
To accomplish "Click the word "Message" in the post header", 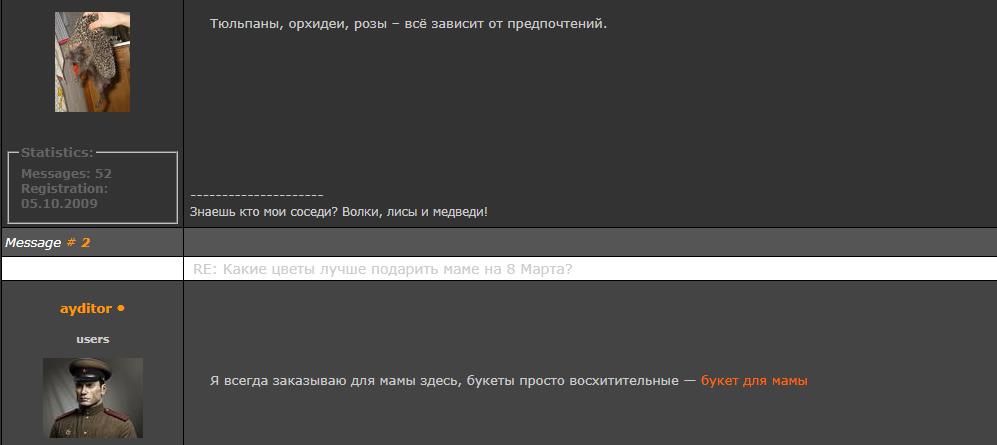I will (33, 243).
